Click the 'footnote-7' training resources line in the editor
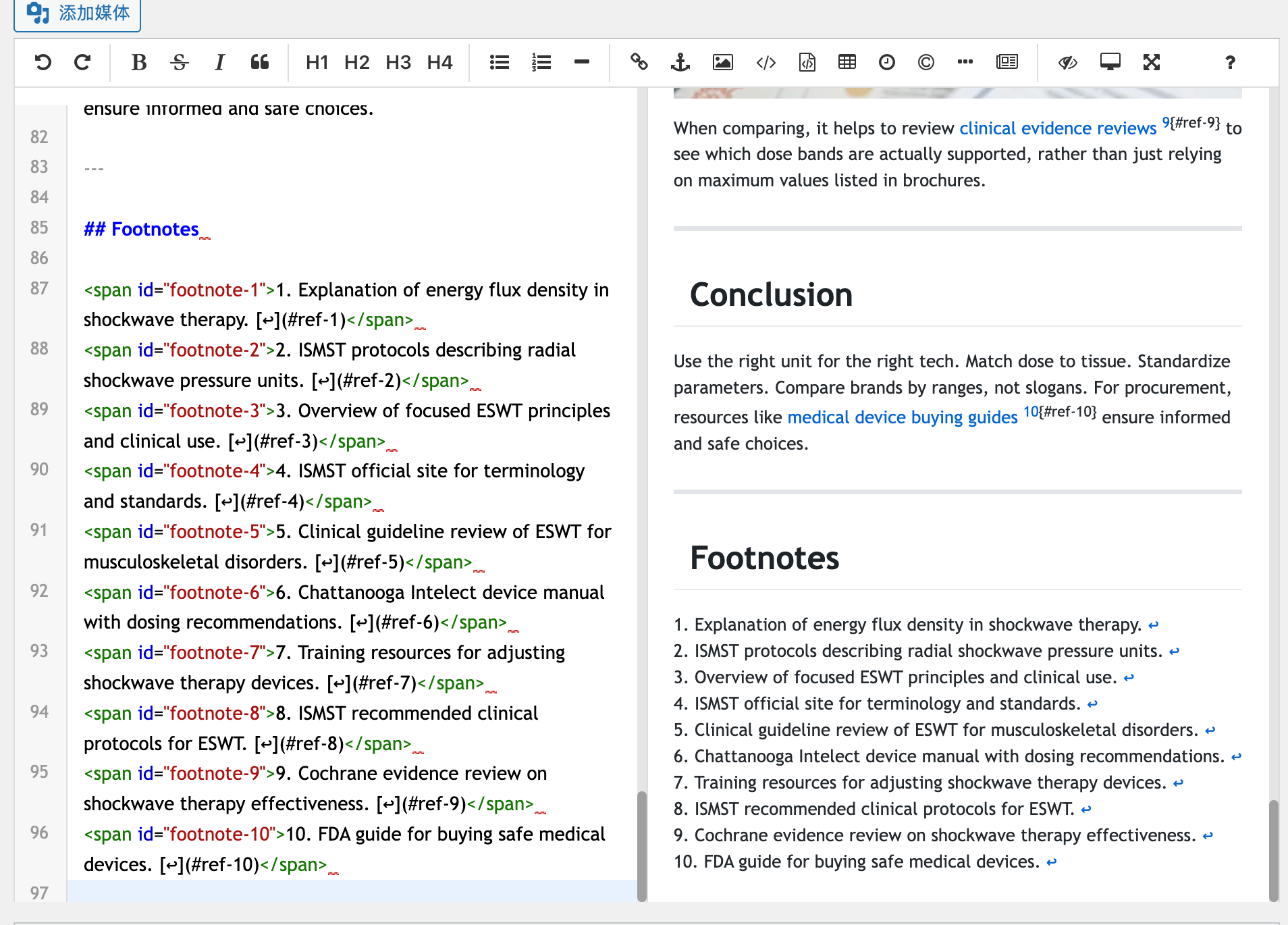 (x=325, y=668)
